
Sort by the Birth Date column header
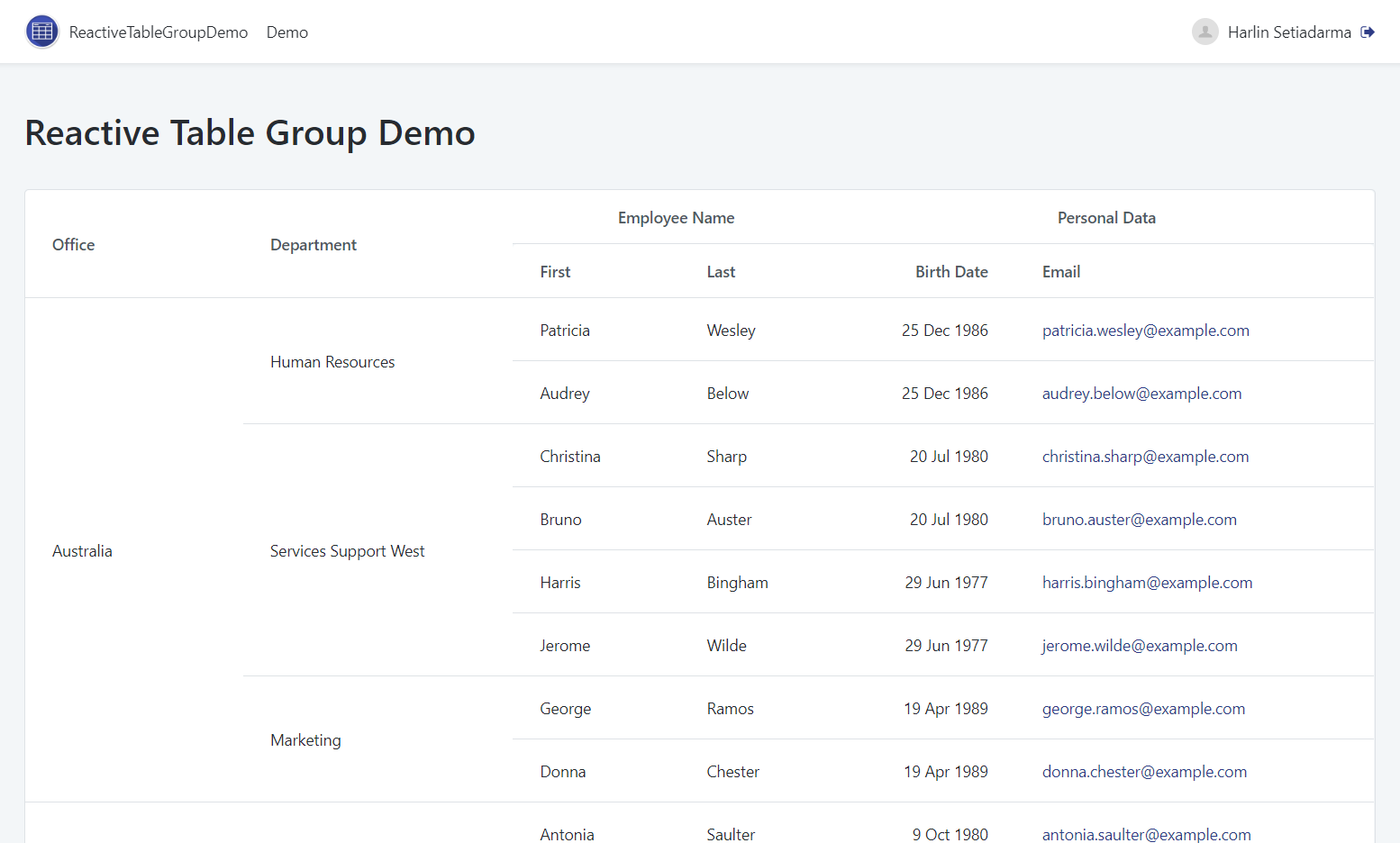[951, 271]
